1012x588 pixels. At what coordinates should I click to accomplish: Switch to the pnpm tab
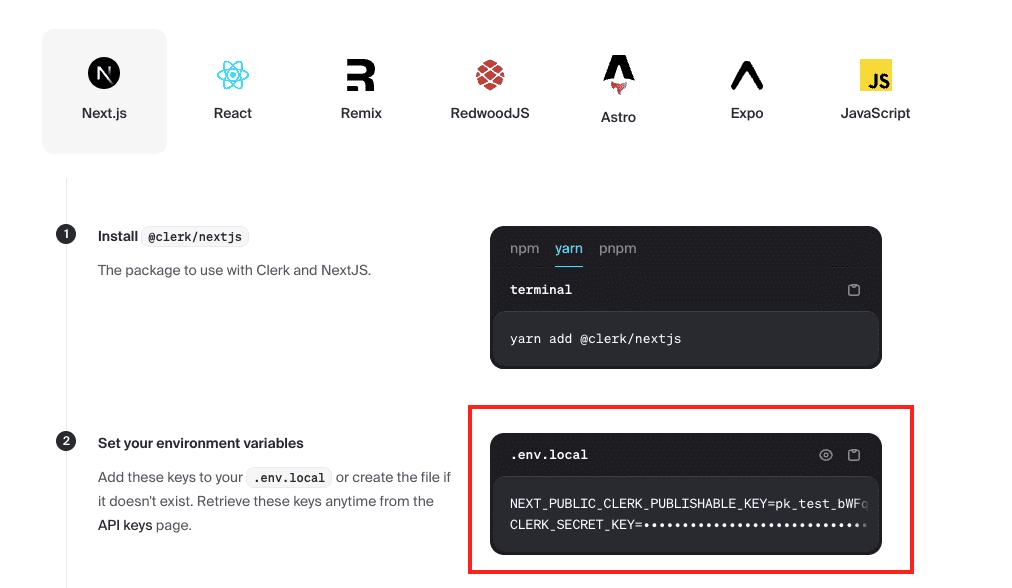(x=617, y=249)
